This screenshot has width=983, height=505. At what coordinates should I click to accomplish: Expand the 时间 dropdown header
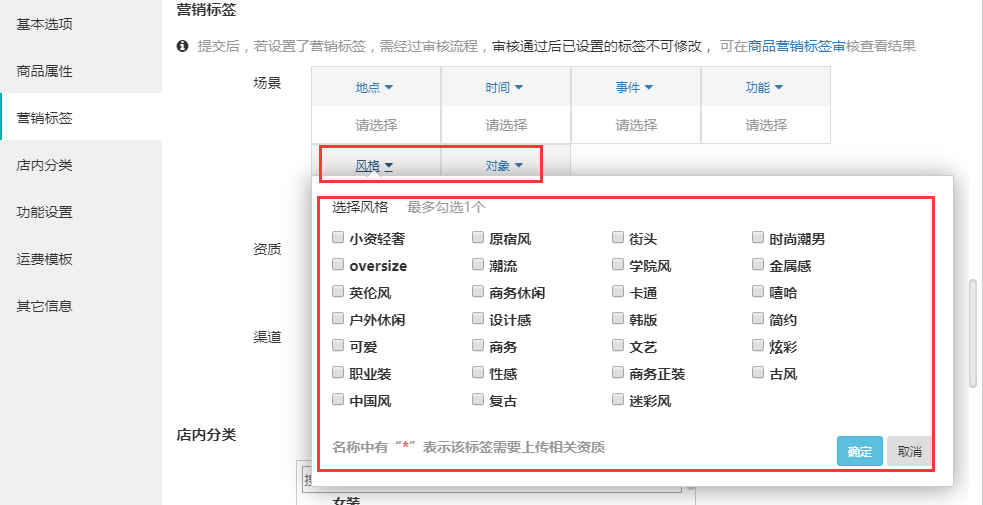tap(505, 87)
